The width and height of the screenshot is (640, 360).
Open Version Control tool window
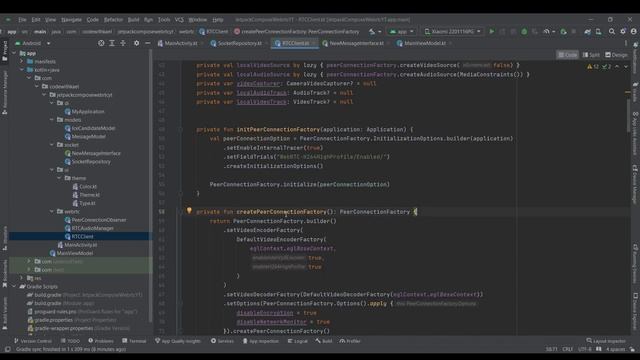tap(33, 341)
